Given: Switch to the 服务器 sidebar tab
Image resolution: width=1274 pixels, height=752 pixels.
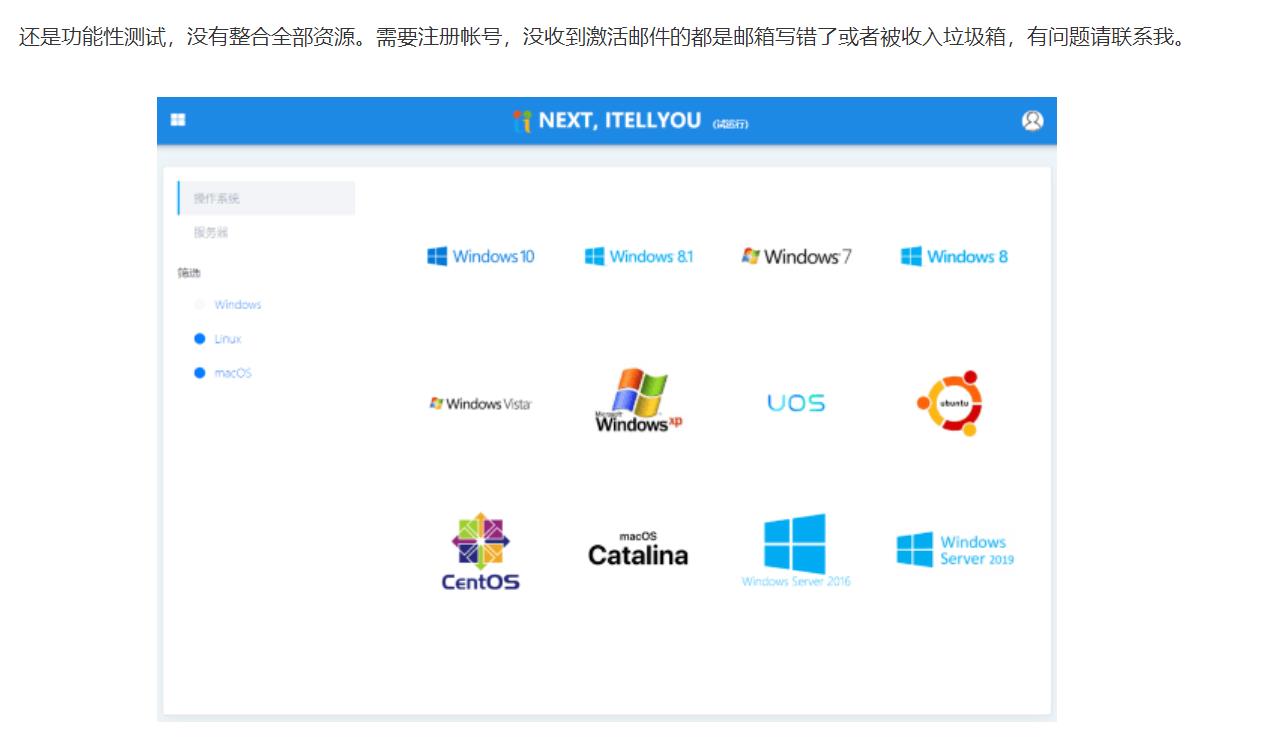Looking at the screenshot, I should (211, 232).
